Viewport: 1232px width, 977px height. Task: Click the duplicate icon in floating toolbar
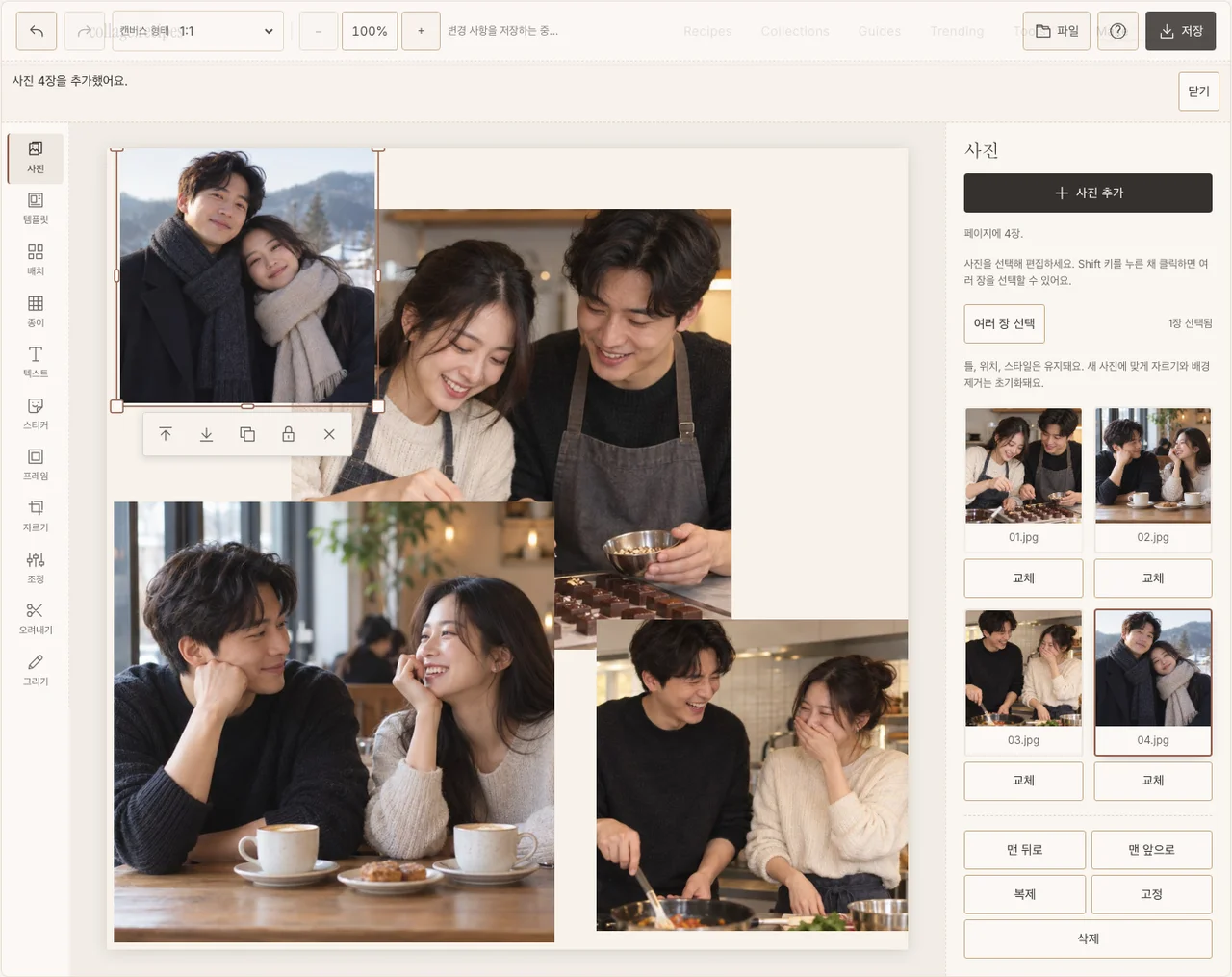(x=247, y=434)
